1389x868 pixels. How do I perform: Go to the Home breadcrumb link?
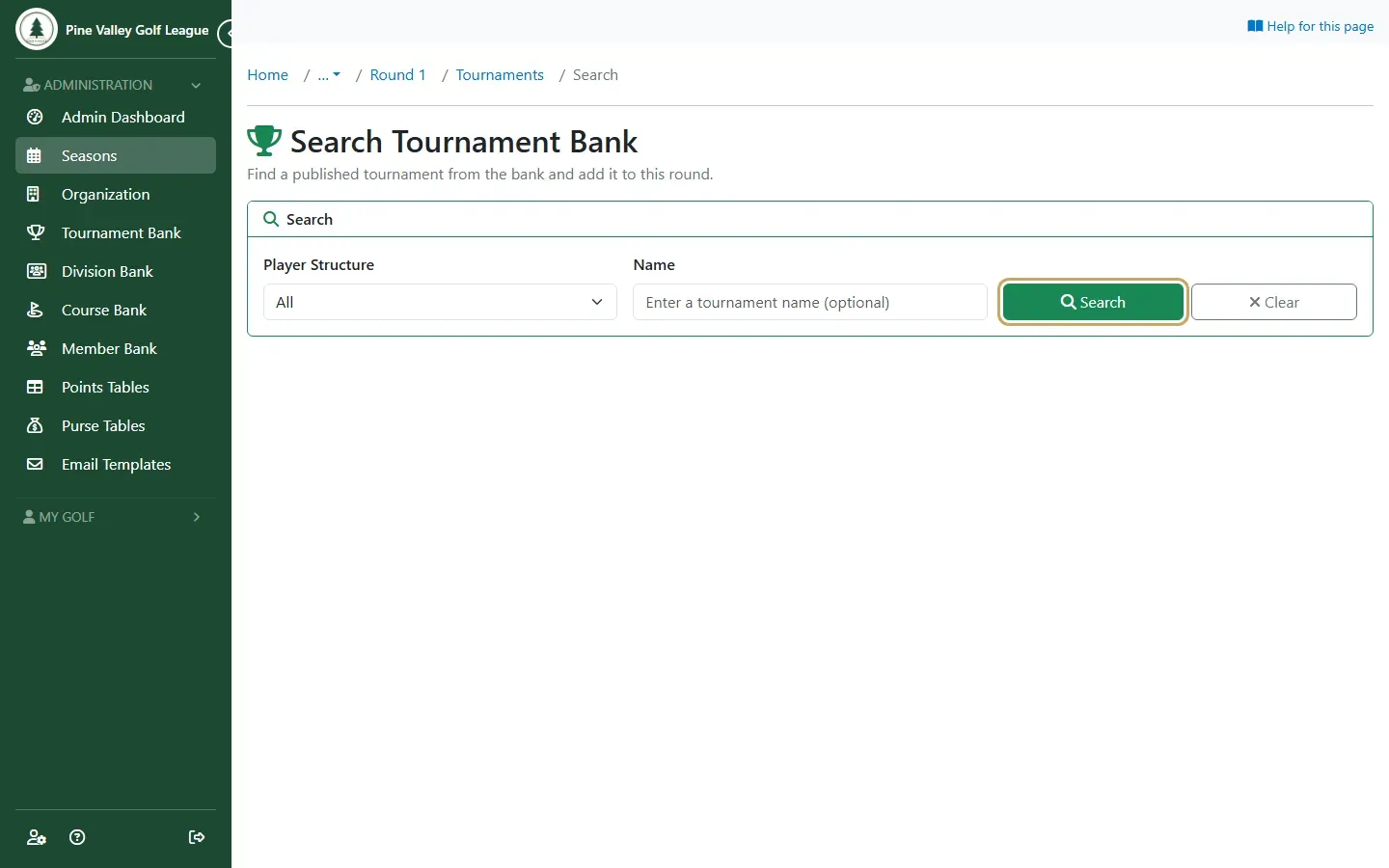[267, 75]
